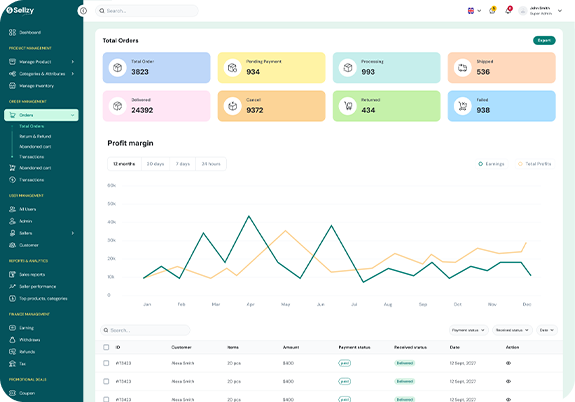Click the Sales reports icon
575x402 pixels.
(12, 274)
